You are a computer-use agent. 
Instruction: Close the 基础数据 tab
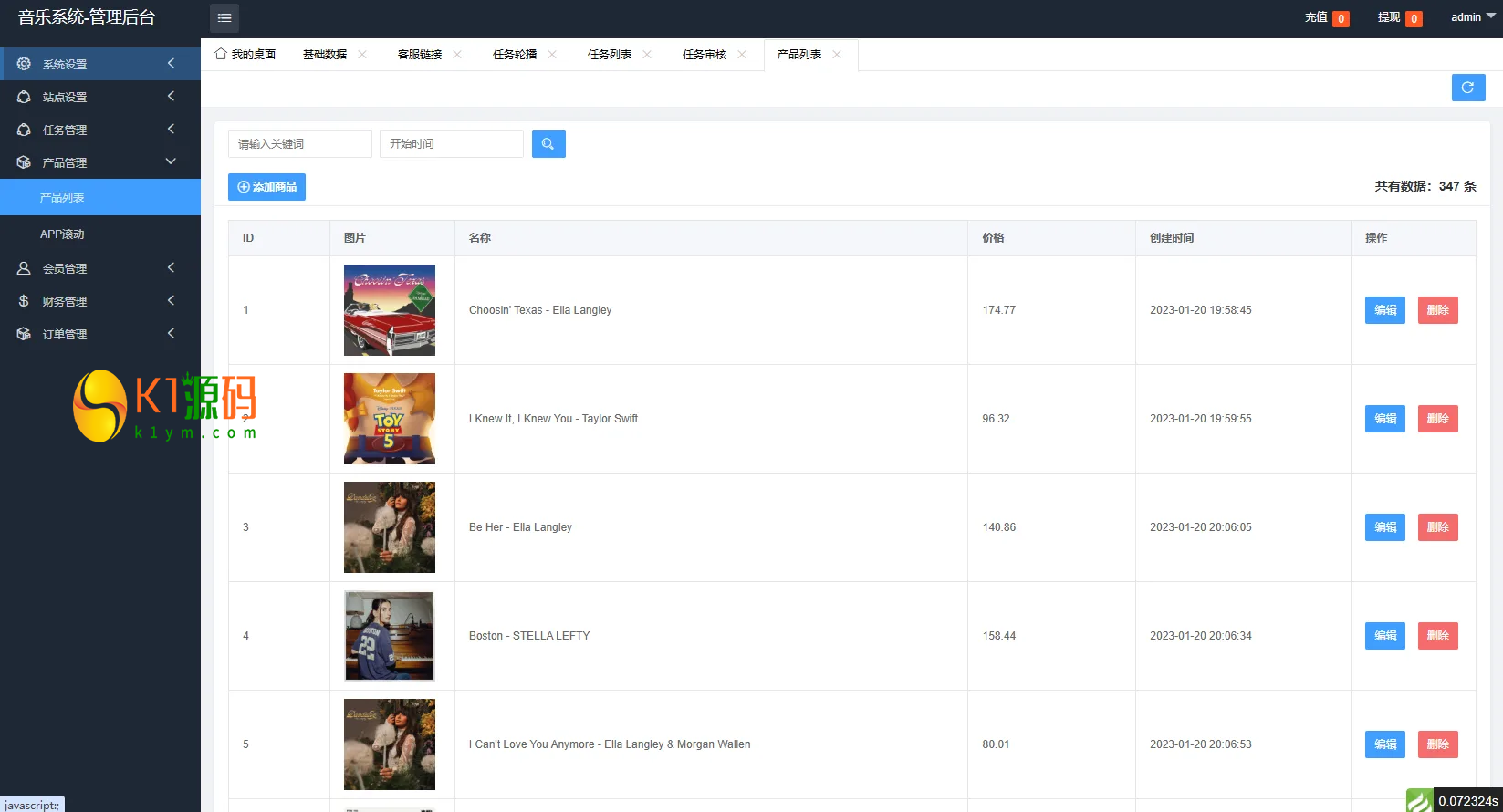(362, 55)
